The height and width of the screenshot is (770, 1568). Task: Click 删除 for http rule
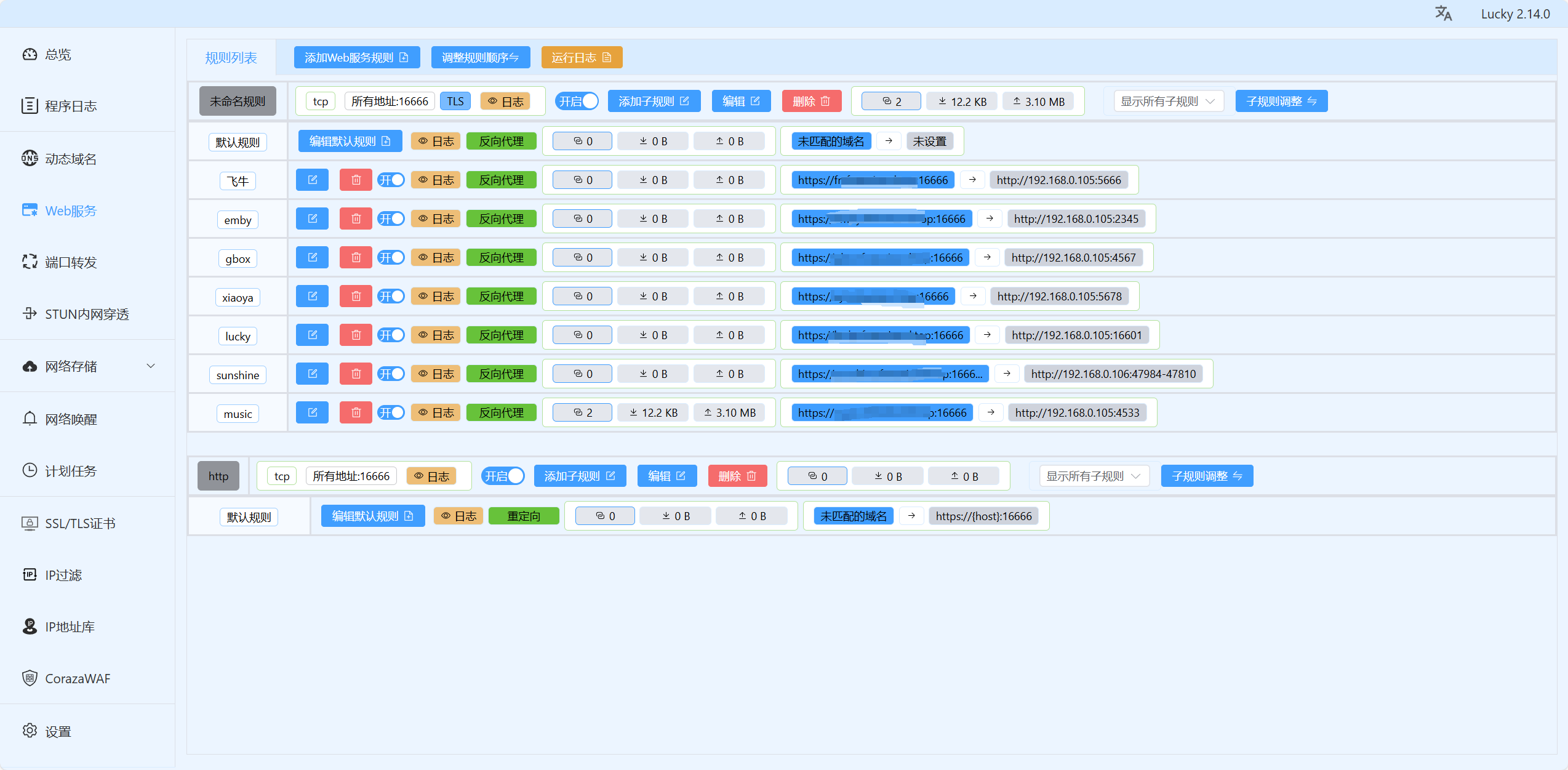click(x=737, y=476)
